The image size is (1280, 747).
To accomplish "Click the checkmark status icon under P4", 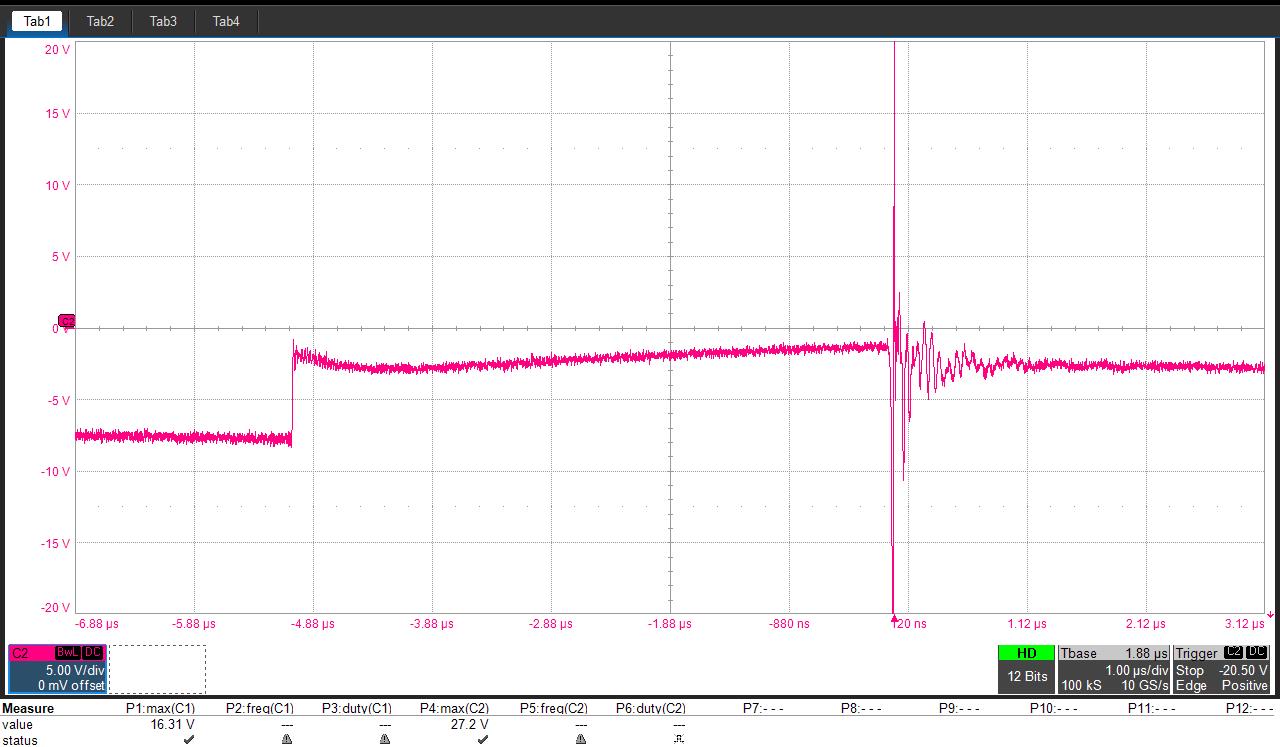I will tap(483, 740).
